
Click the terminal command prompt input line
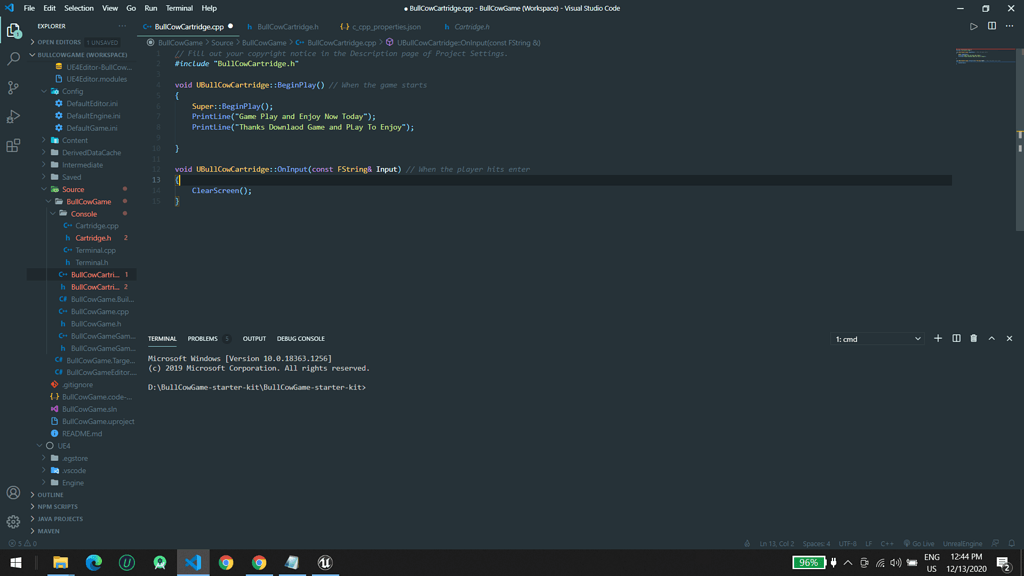tap(257, 388)
